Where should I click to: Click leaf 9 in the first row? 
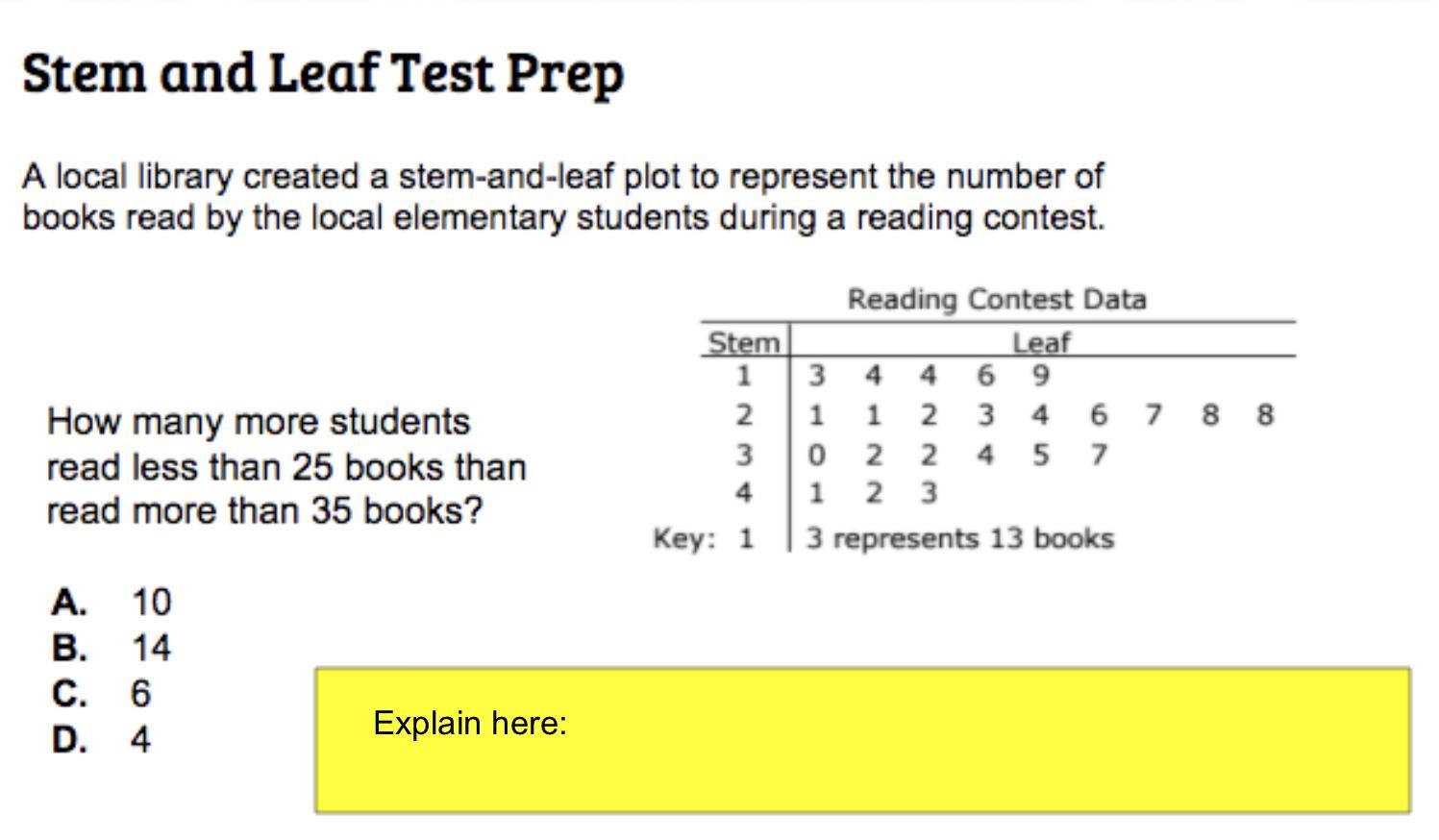click(1041, 375)
